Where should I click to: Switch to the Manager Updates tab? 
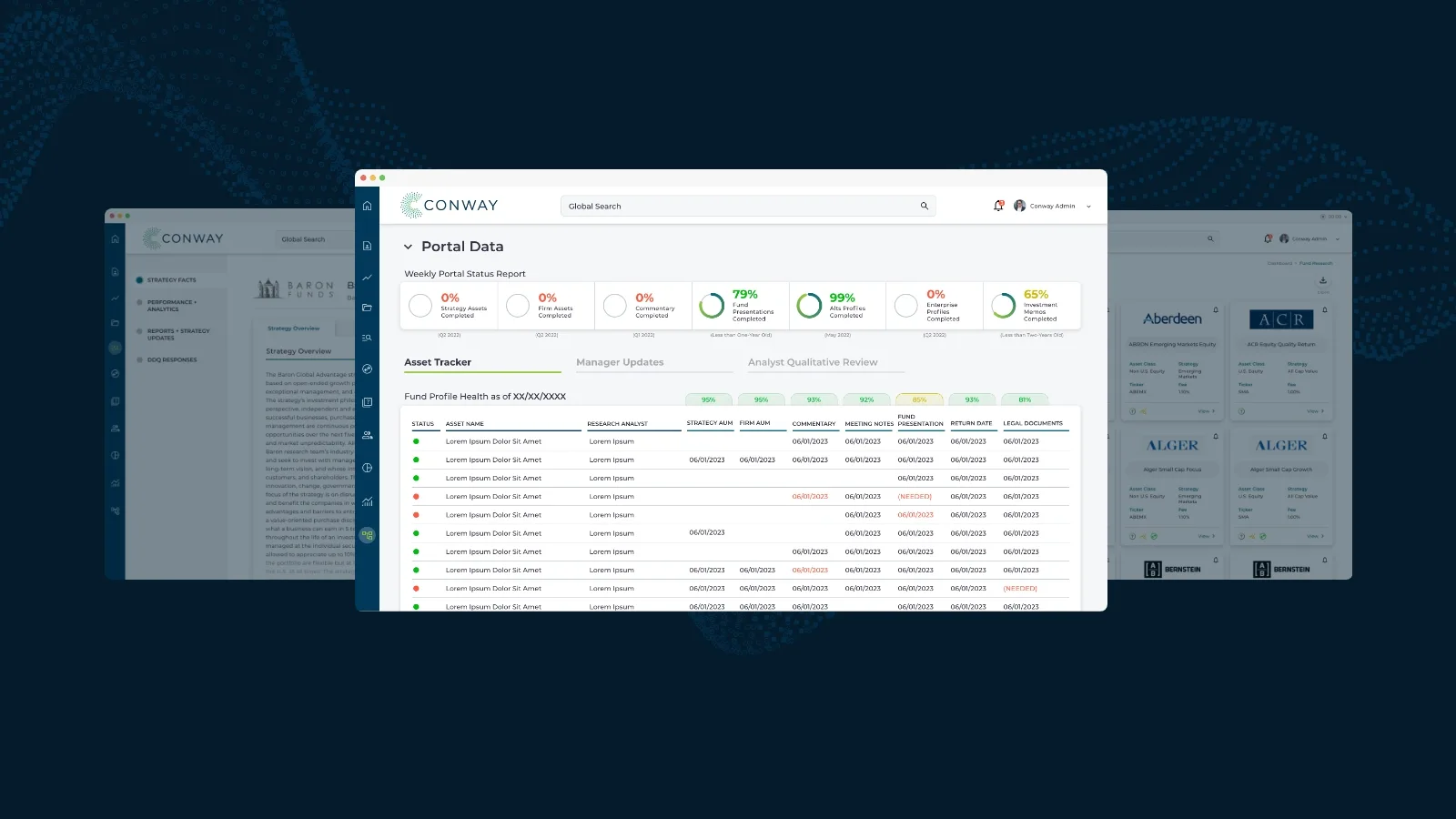(620, 362)
